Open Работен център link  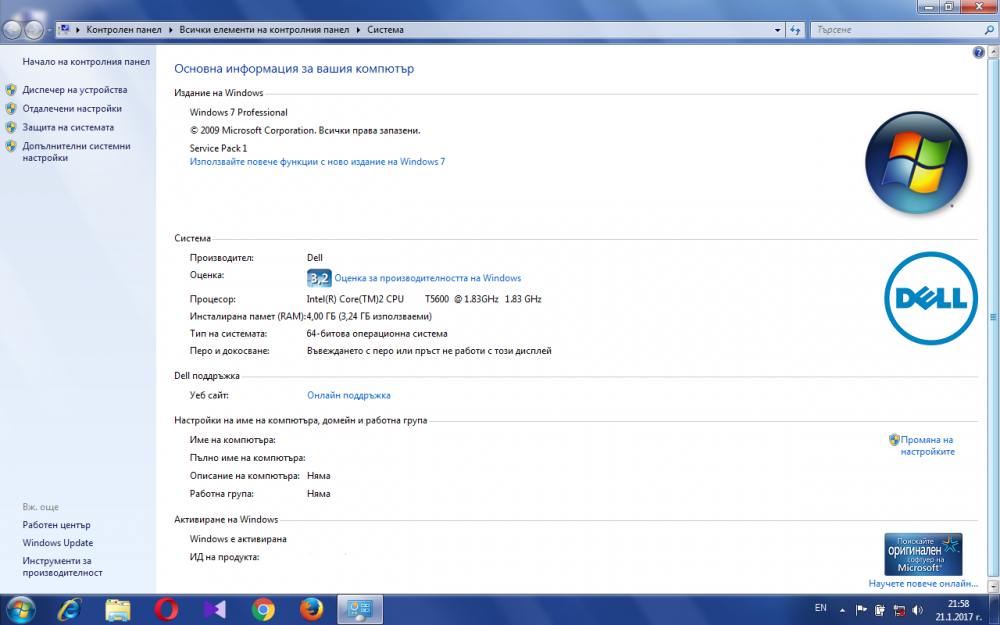[56, 525]
